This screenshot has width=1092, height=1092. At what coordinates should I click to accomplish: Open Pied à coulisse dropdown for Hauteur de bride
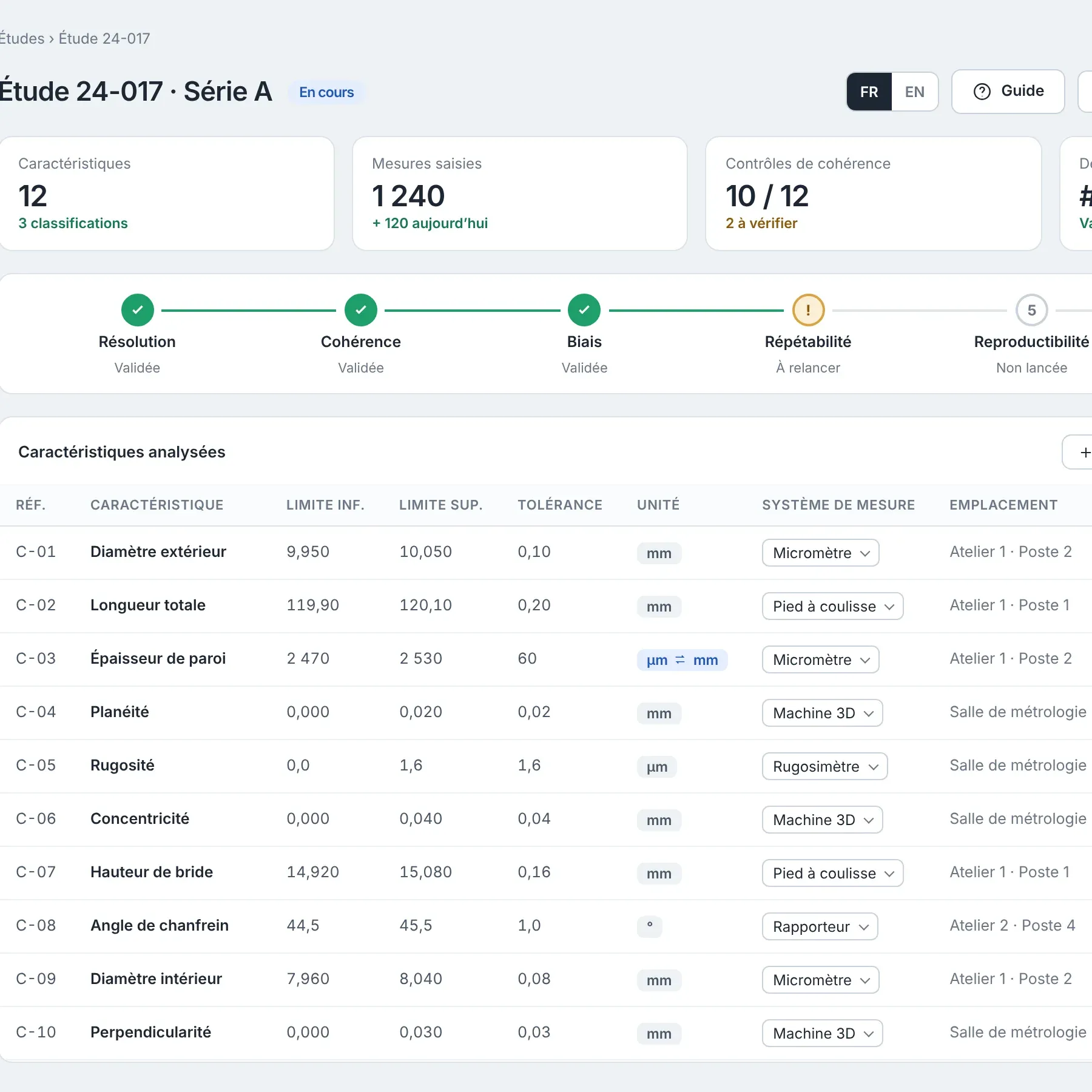coord(832,873)
